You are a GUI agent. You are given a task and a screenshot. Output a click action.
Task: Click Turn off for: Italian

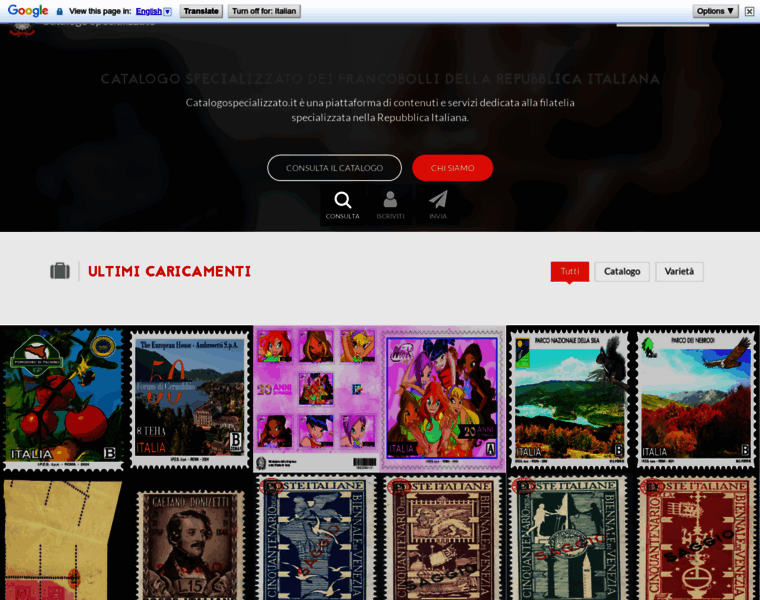264,11
